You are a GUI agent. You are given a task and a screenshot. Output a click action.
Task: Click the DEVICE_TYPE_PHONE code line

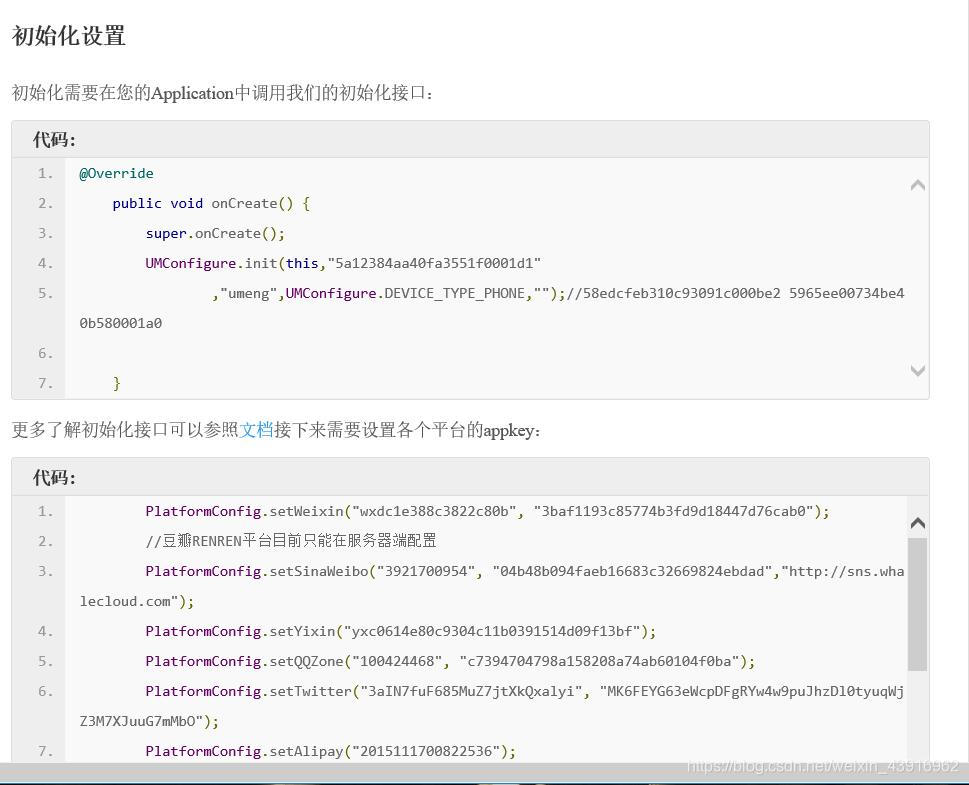coord(558,293)
